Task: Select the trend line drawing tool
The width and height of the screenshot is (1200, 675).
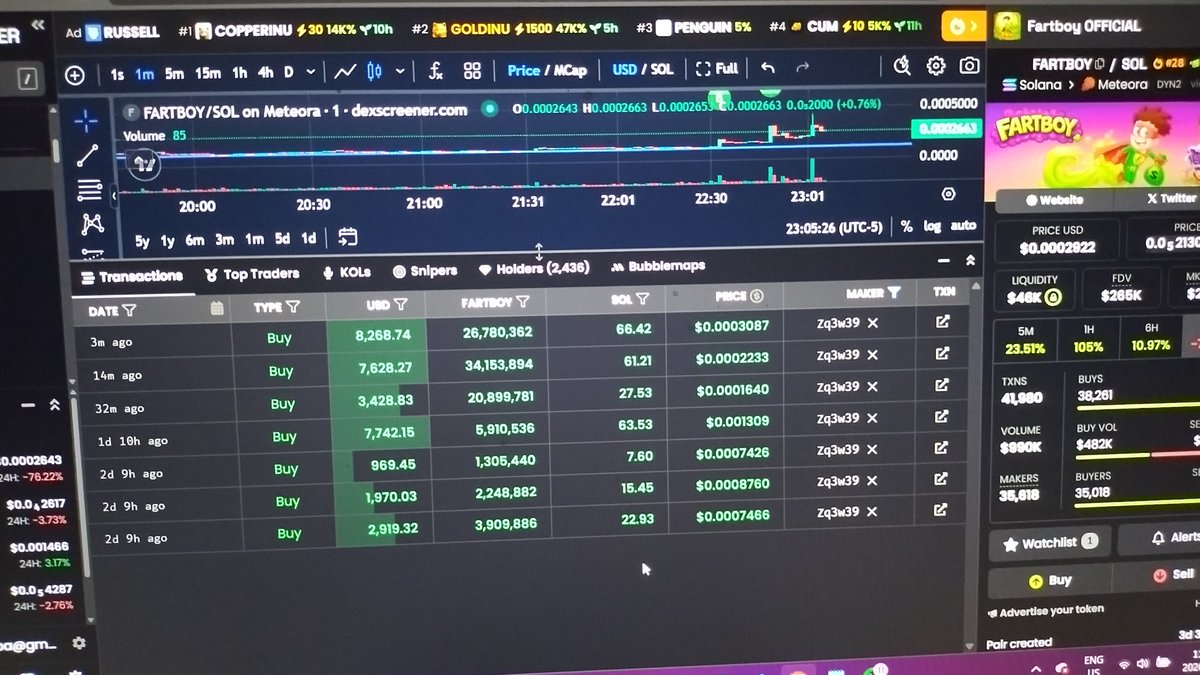Action: pyautogui.click(x=88, y=155)
